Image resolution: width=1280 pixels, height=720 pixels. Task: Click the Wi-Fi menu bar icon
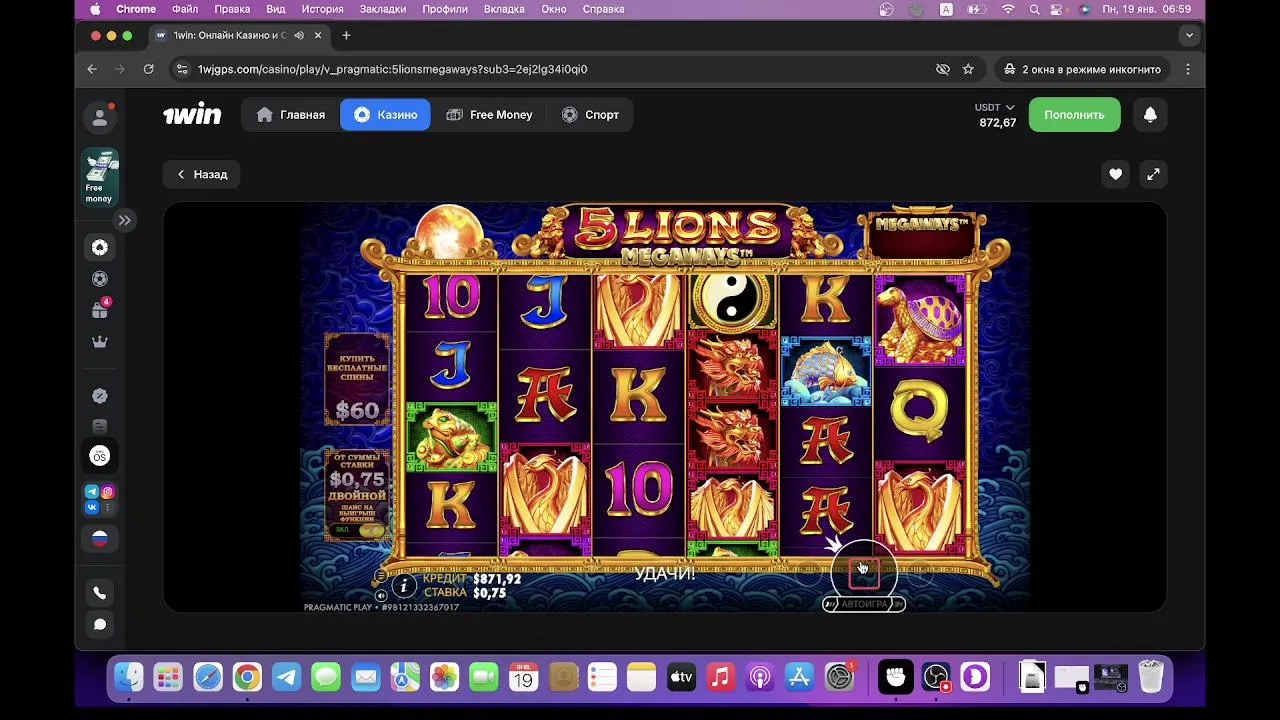click(1008, 9)
